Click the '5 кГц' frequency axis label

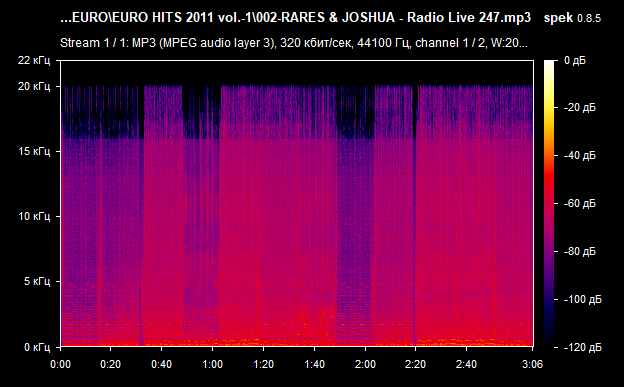(37, 281)
